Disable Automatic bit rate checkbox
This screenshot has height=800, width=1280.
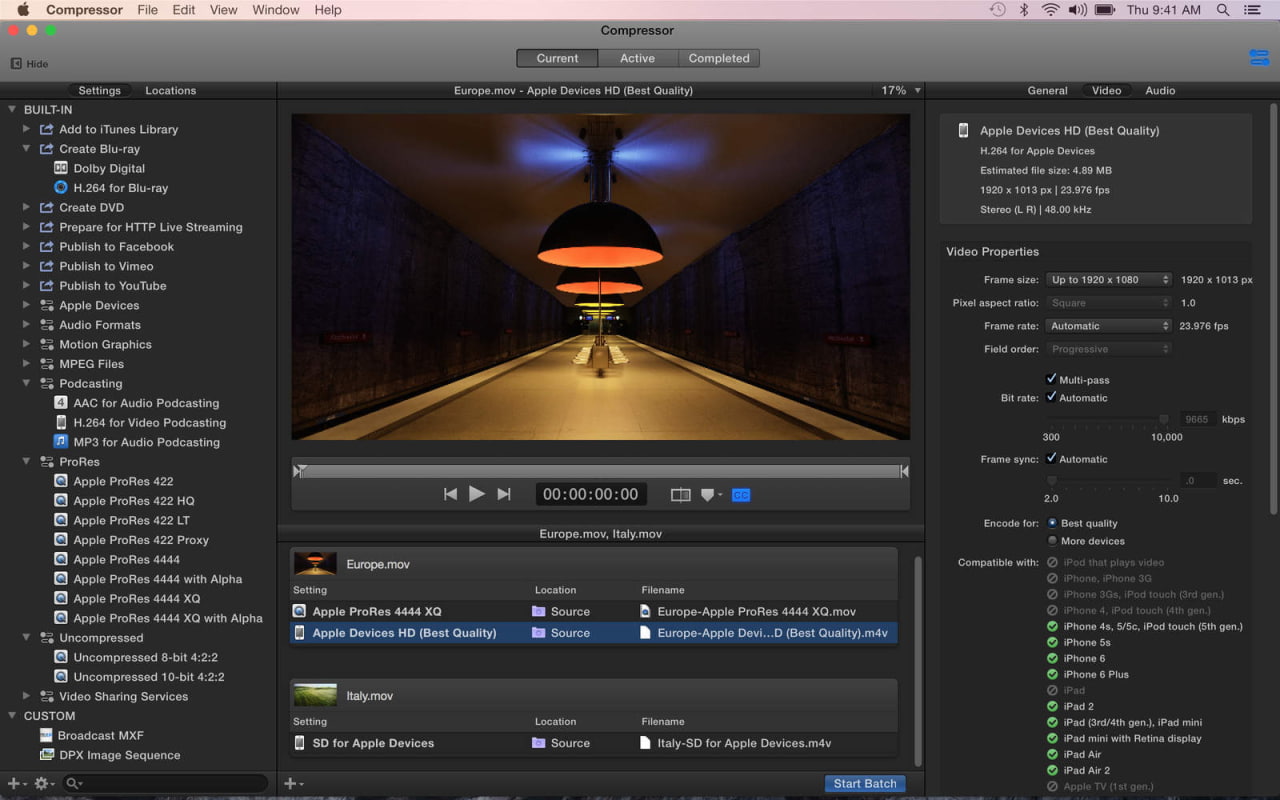(1051, 397)
